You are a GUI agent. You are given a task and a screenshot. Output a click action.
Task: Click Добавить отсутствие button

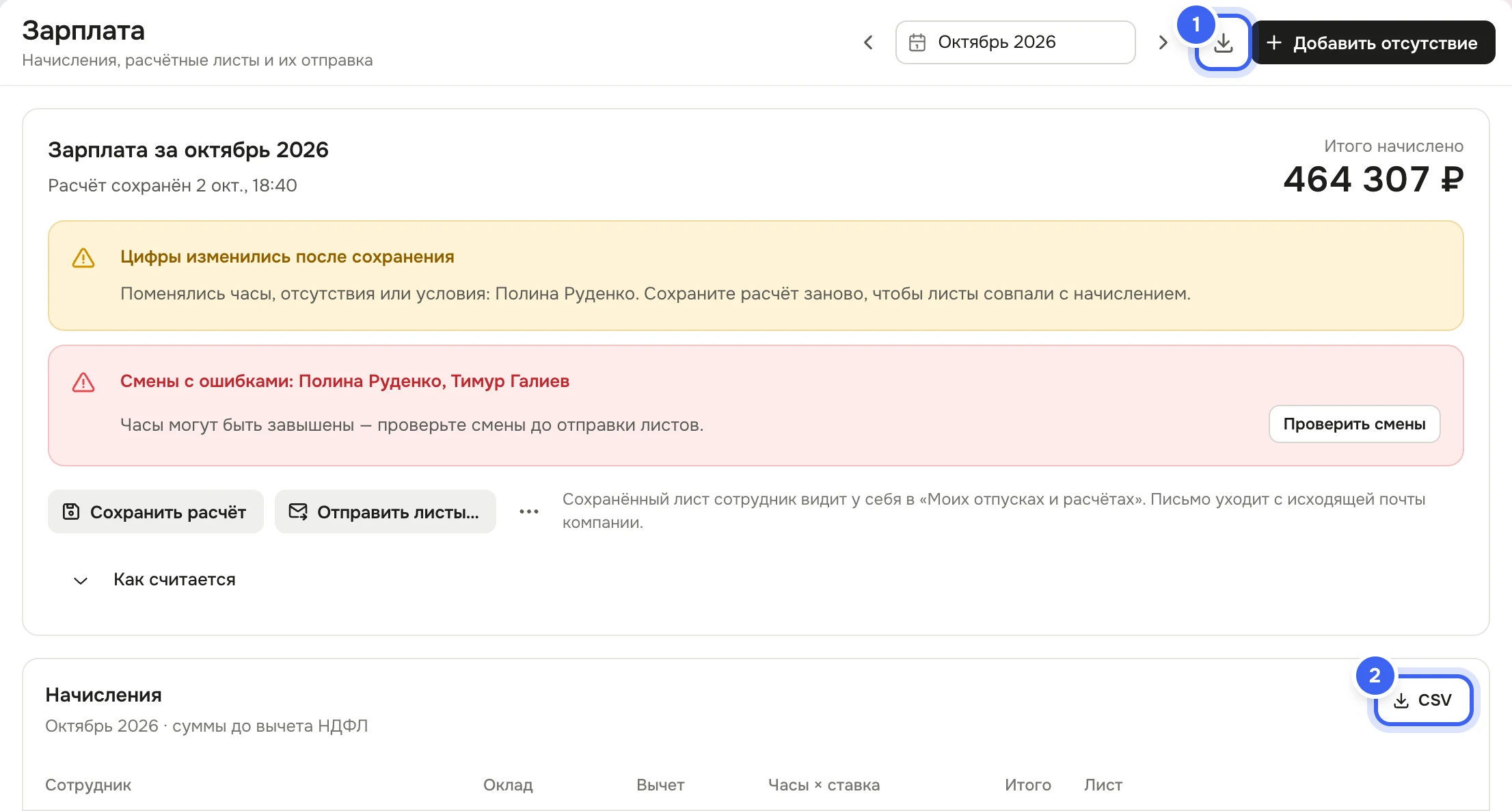point(1373,42)
